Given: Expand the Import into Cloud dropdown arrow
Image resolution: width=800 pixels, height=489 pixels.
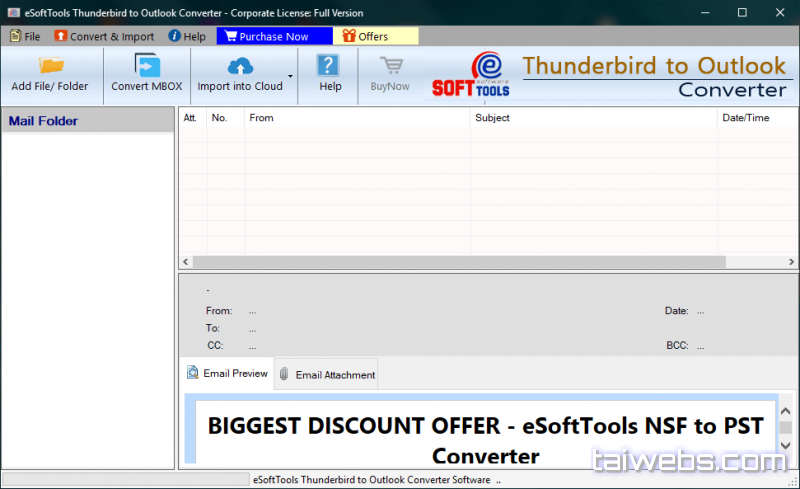Looking at the screenshot, I should 291,76.
